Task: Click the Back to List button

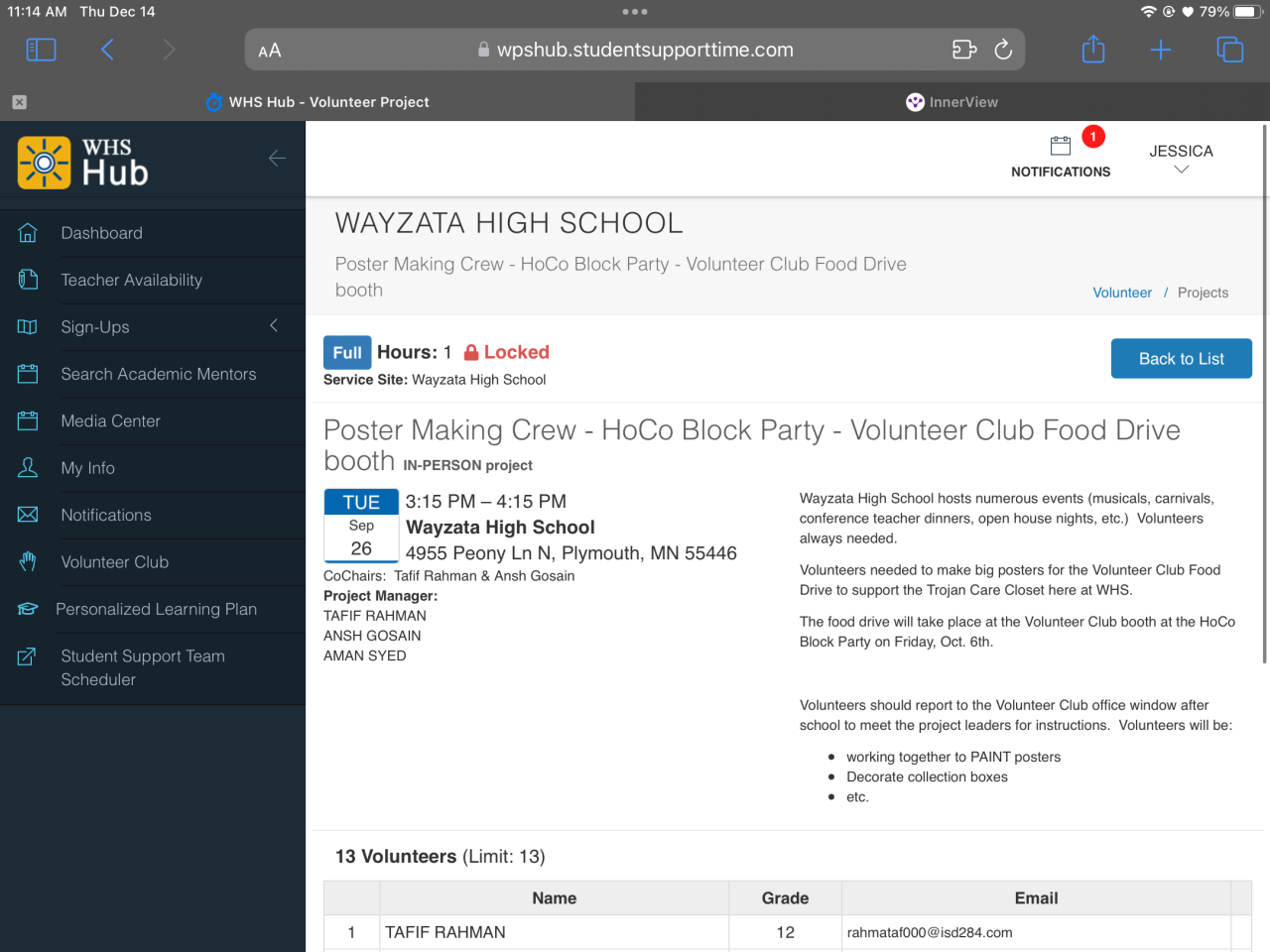Action: 1181,359
